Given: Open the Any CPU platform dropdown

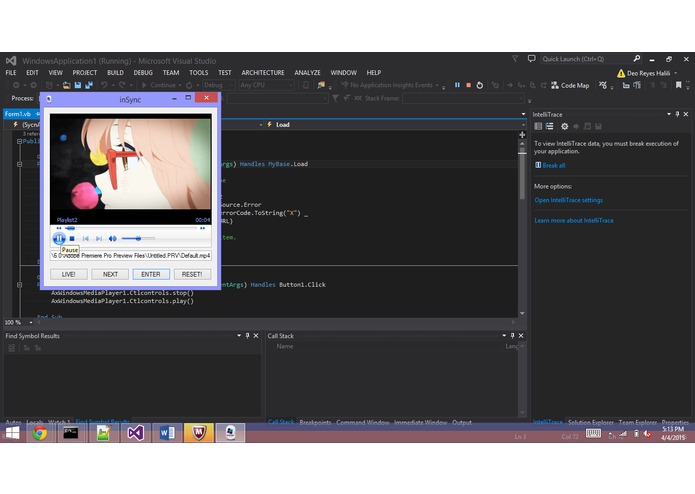Looking at the screenshot, I should click(x=266, y=85).
